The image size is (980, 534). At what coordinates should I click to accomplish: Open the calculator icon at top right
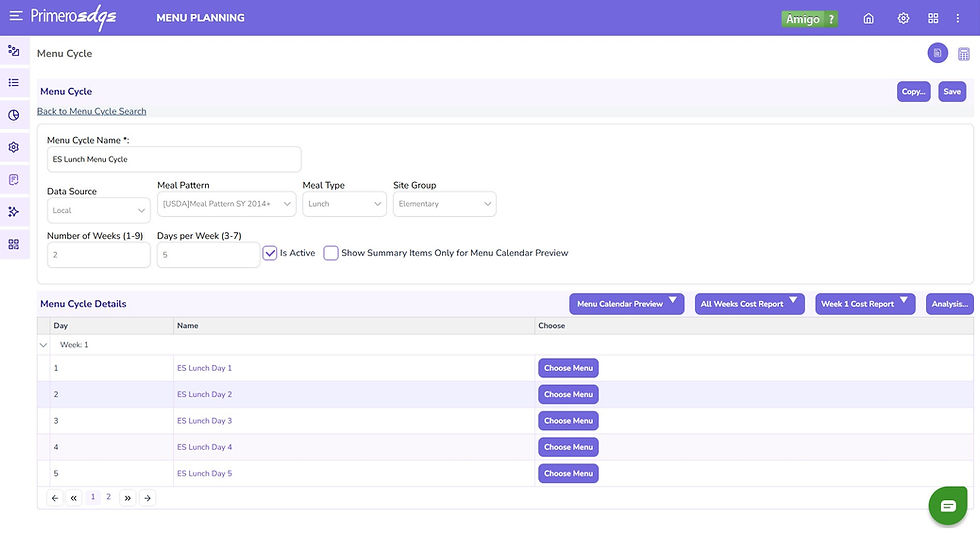point(964,54)
